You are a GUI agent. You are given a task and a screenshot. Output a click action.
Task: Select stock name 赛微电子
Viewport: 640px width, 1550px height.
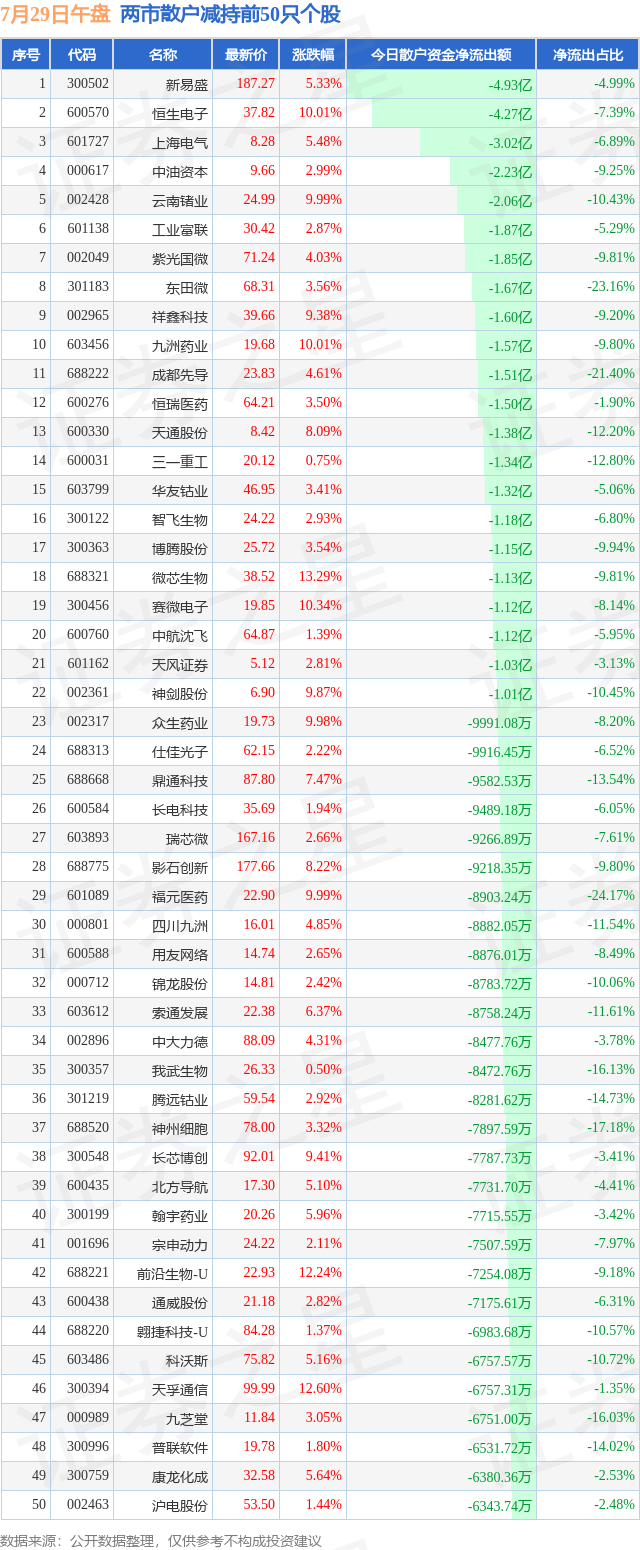click(180, 606)
